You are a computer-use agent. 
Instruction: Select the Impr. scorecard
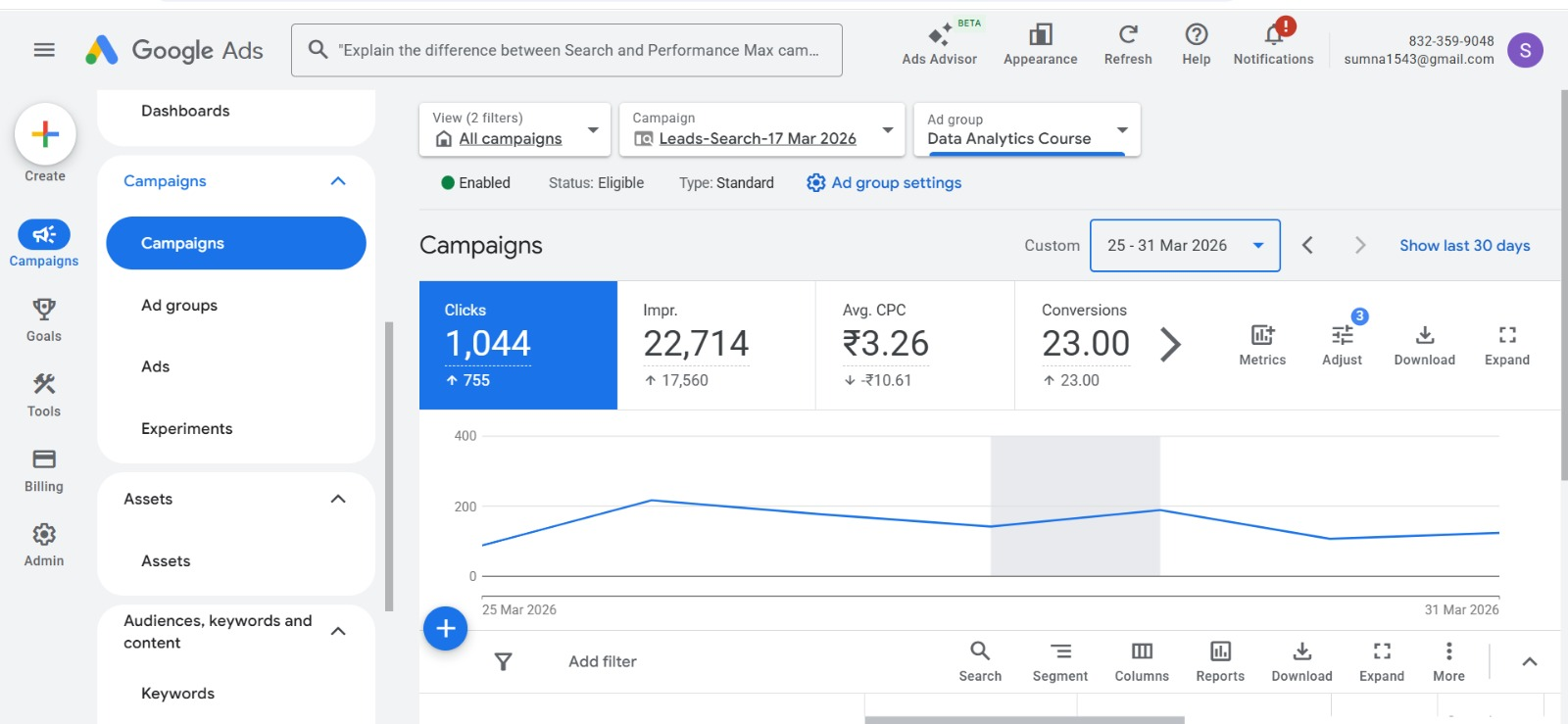[716, 345]
